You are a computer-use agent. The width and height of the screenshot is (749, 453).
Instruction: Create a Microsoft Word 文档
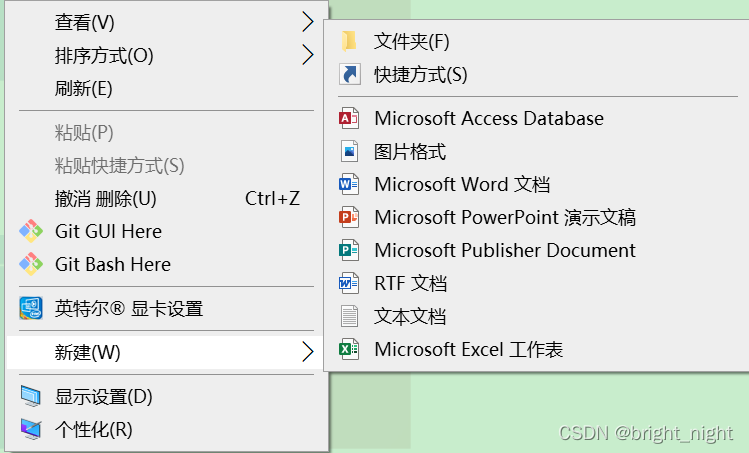[x=537, y=184]
